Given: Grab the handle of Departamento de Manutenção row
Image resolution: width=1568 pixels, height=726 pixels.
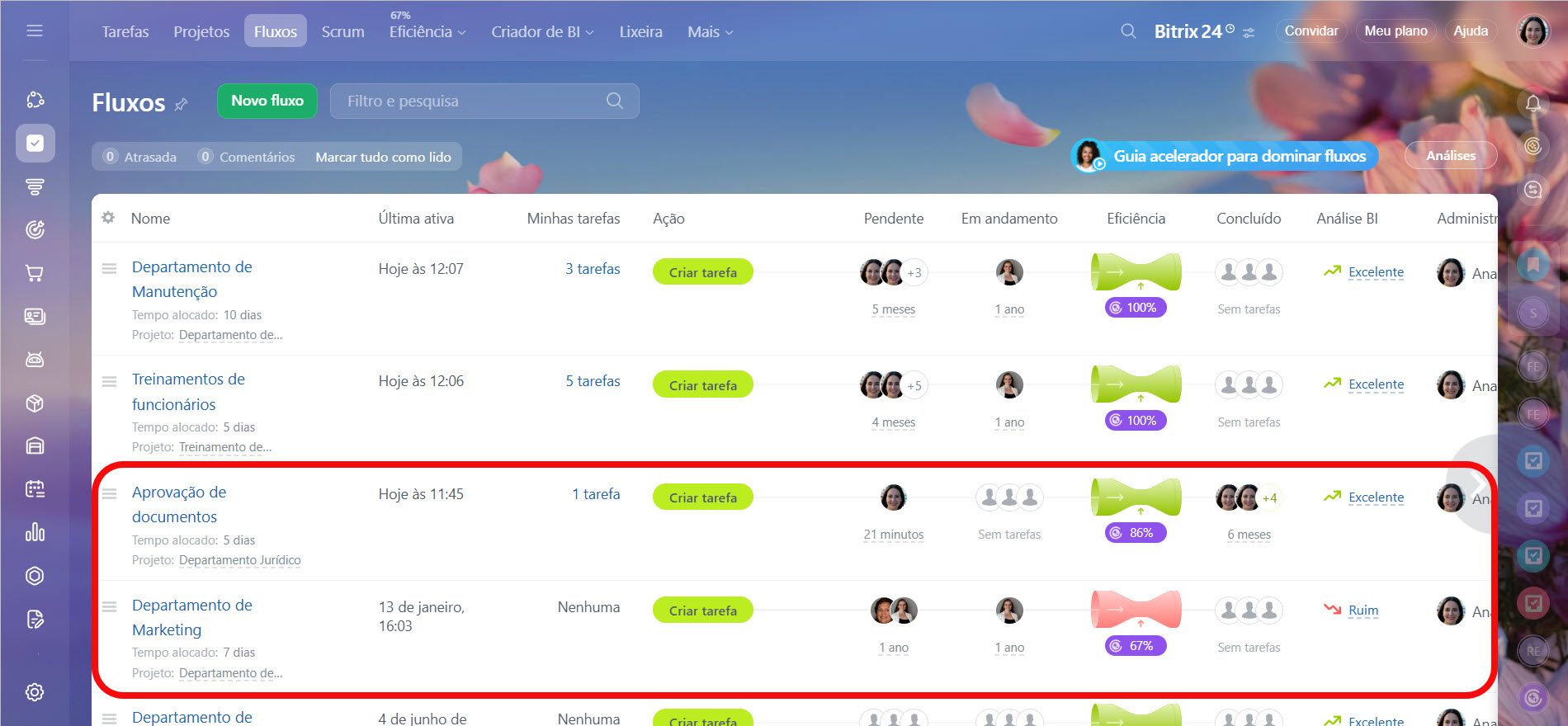Looking at the screenshot, I should (x=109, y=269).
